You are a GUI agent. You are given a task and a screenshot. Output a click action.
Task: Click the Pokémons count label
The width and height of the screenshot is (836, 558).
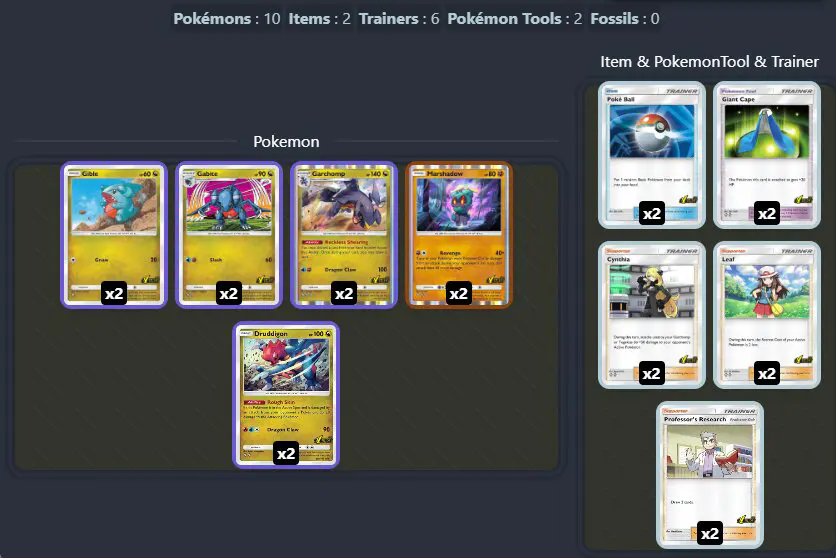(227, 19)
